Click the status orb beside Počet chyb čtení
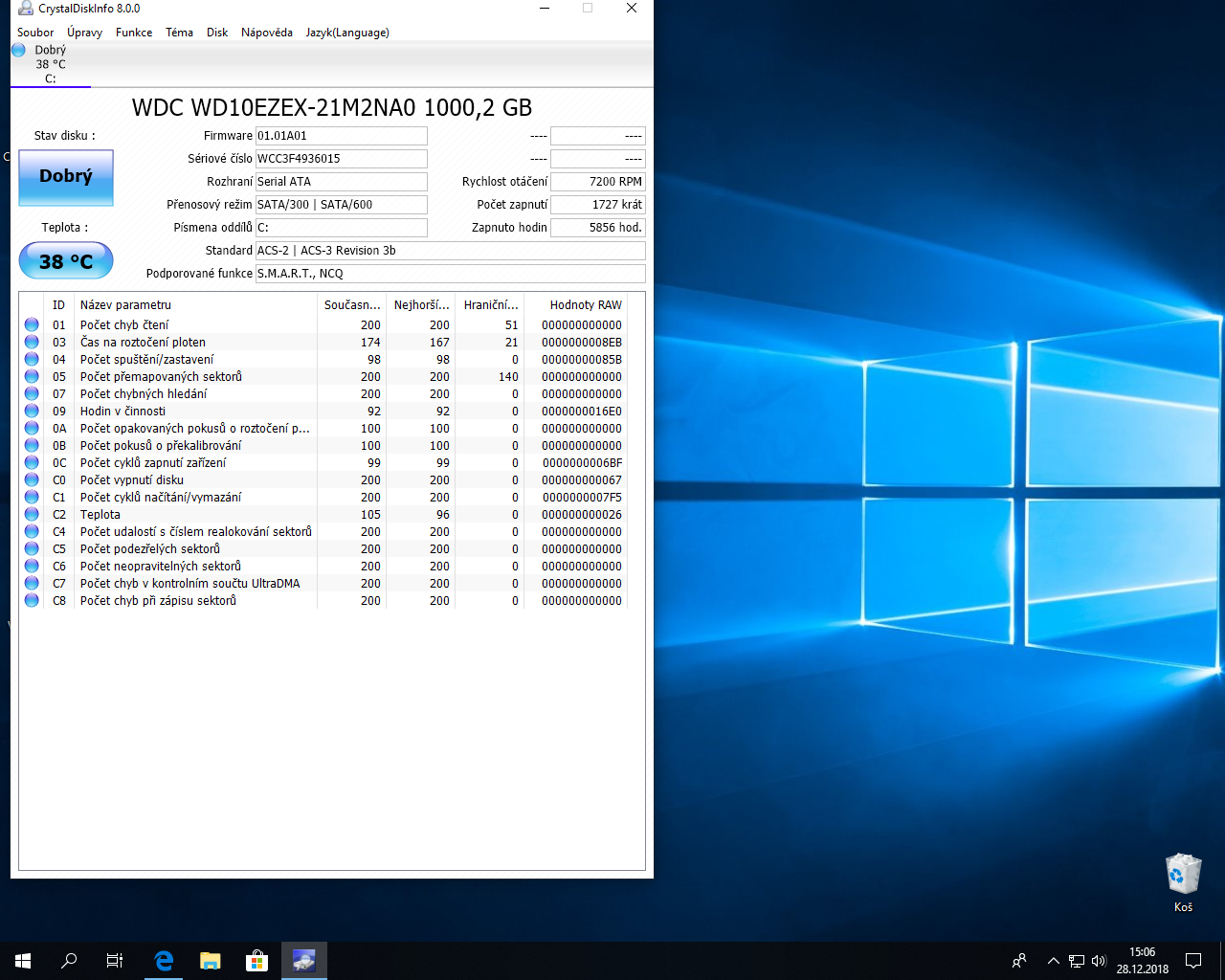This screenshot has width=1225, height=980. 32,324
